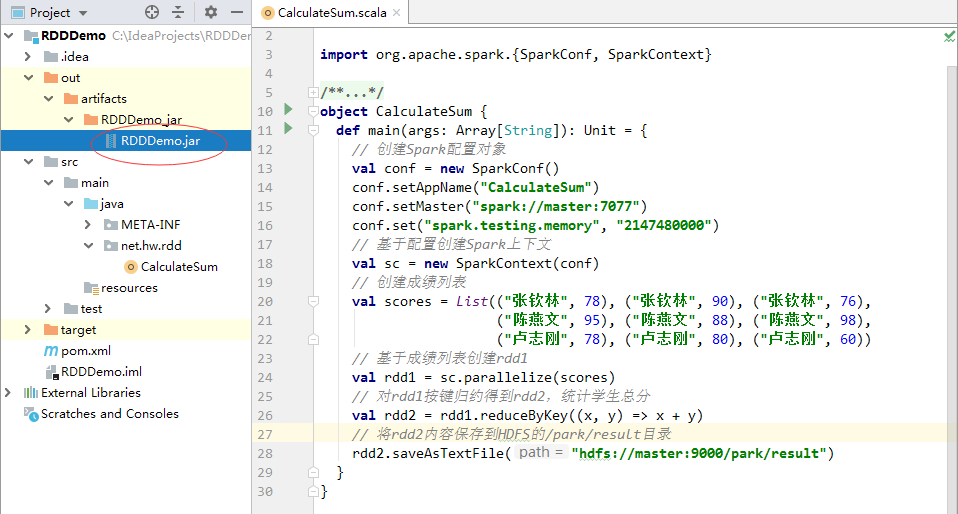Screen dimensions: 958x514
Task: Click the .idea folder icon
Action: [x=51, y=56]
